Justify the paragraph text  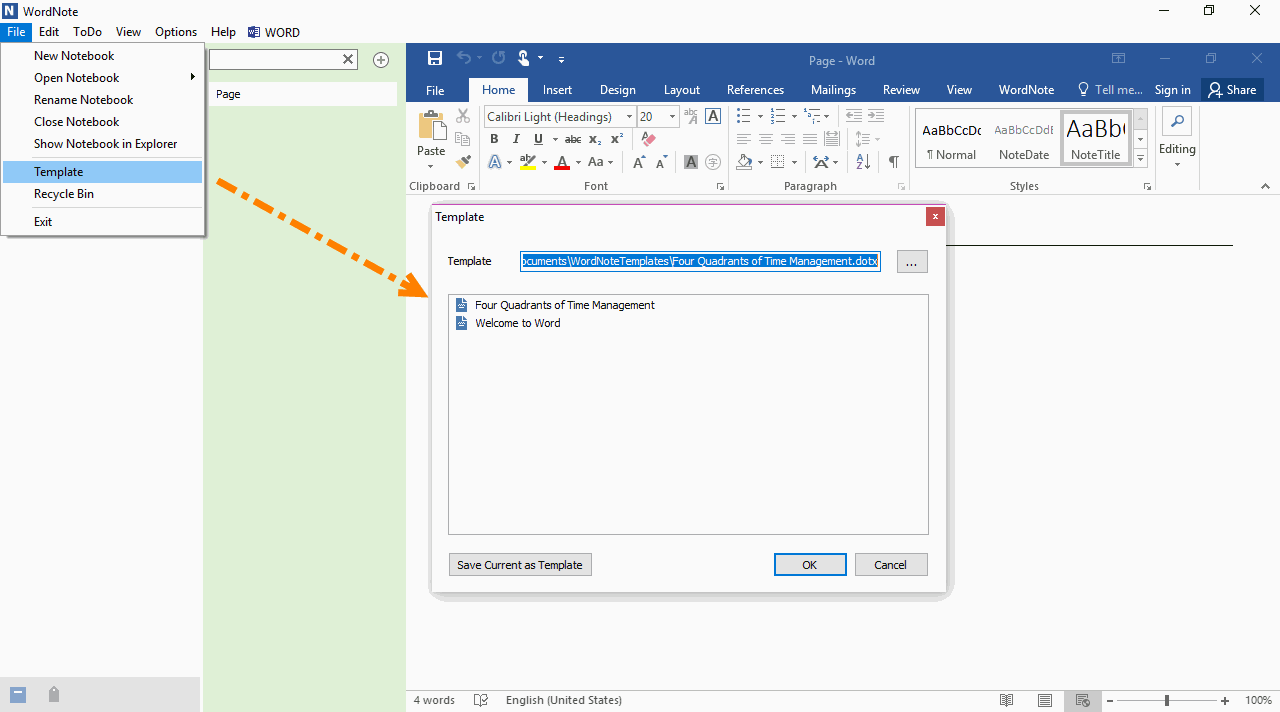810,139
